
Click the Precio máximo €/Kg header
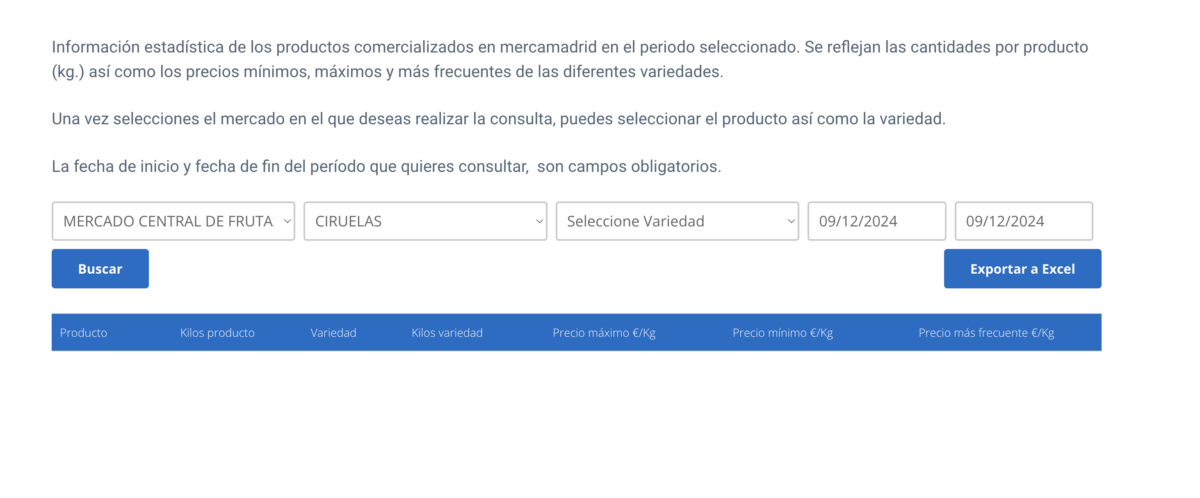point(604,333)
